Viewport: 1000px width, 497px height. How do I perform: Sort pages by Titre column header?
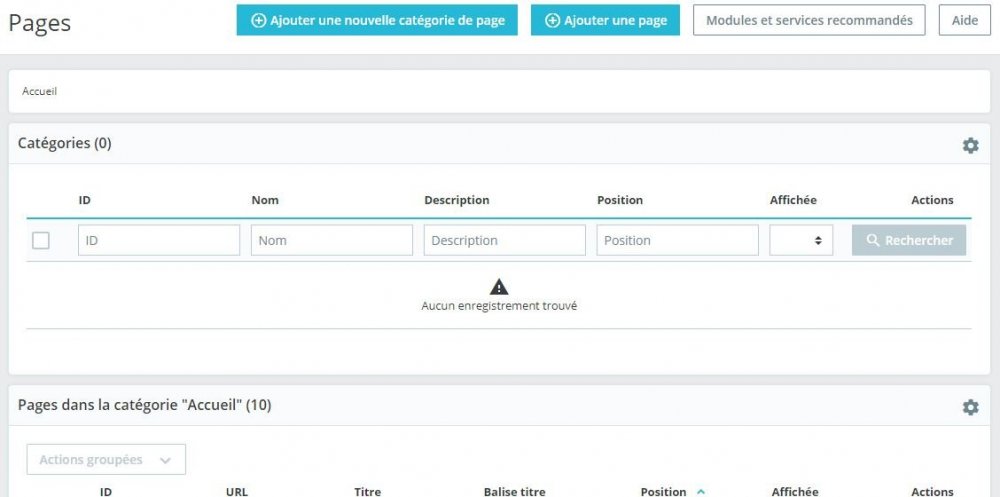coord(367,491)
